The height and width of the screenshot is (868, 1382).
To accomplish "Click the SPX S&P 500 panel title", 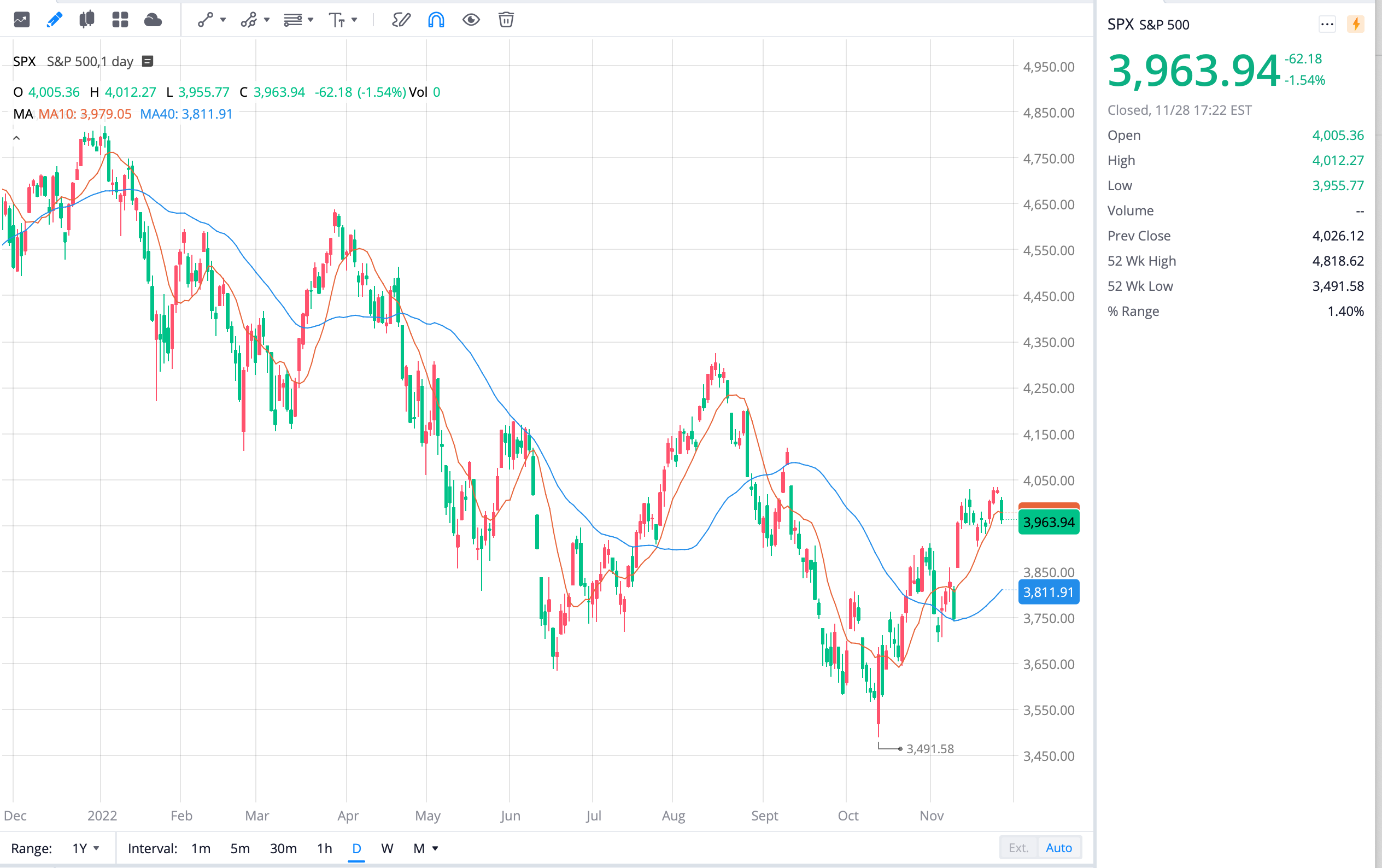I will click(1148, 25).
